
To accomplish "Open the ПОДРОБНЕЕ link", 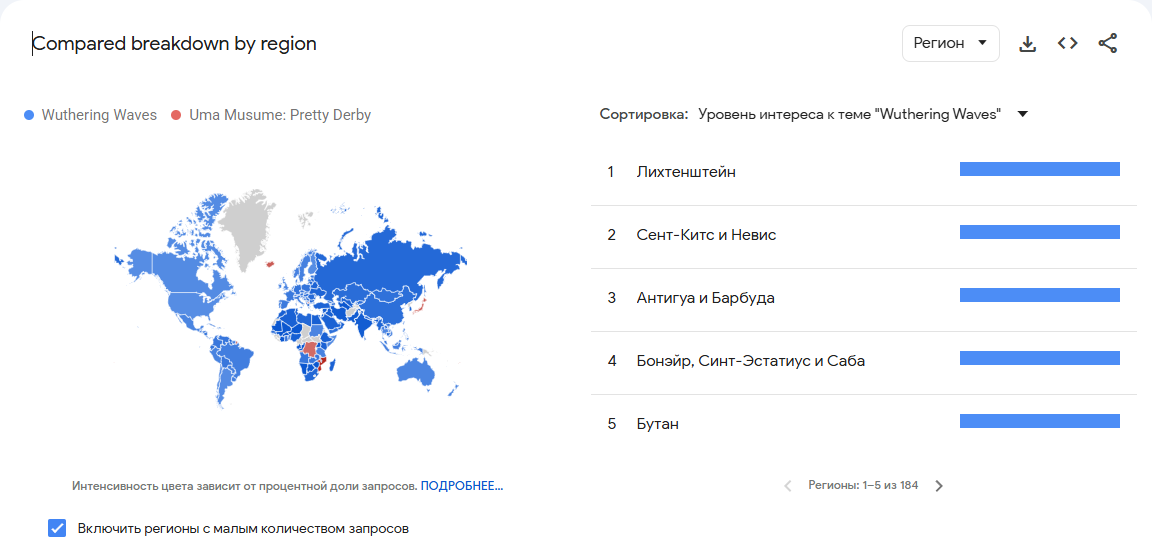I will (x=461, y=486).
